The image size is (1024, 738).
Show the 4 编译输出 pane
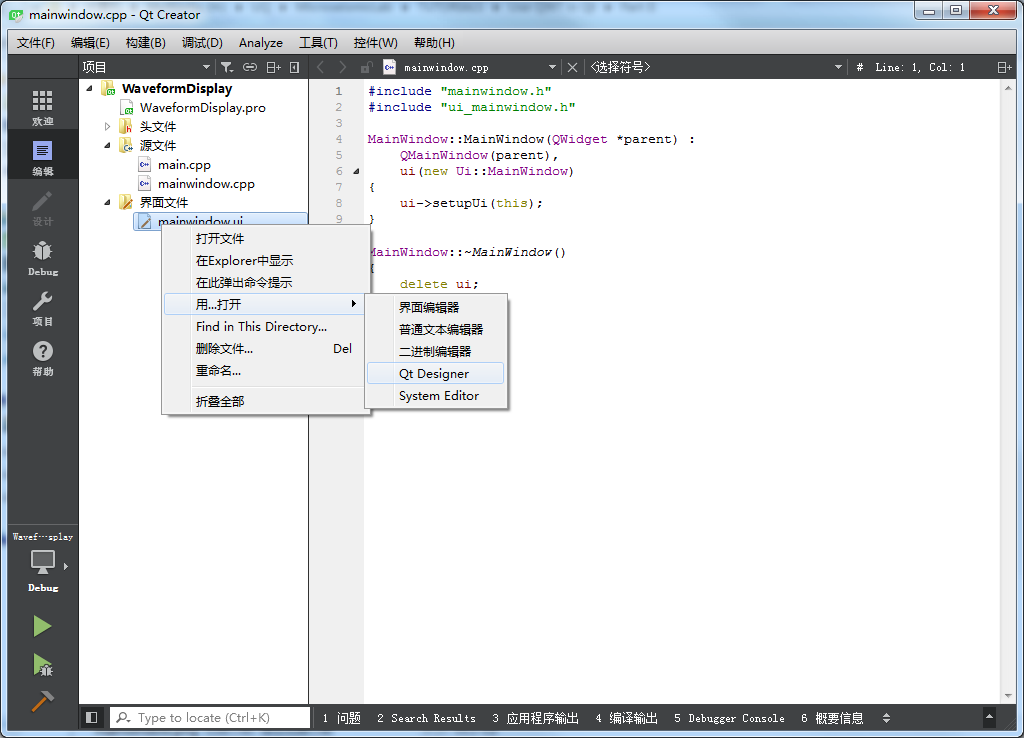(x=626, y=718)
